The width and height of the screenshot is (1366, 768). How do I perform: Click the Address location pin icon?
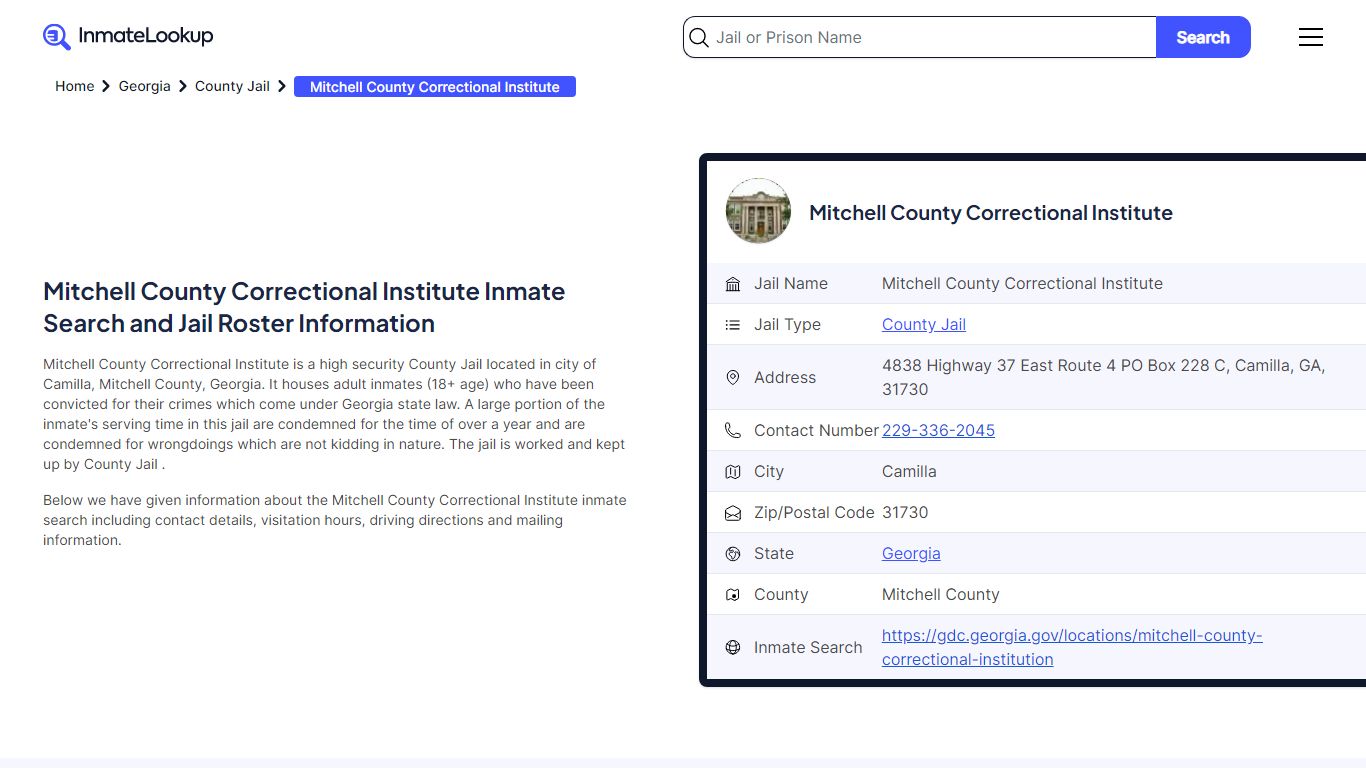coord(733,377)
